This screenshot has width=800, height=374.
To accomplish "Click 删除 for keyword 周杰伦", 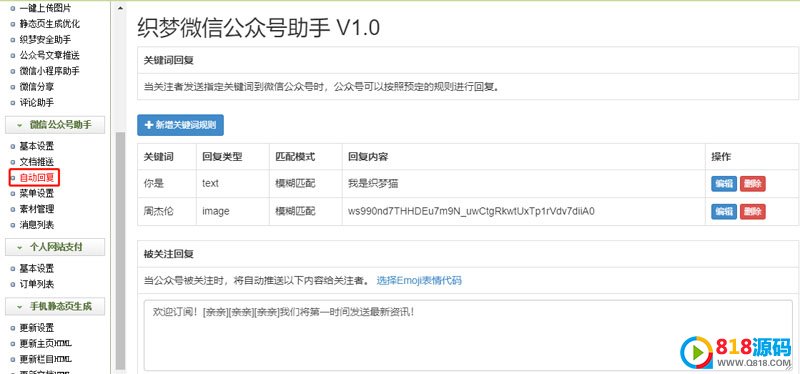I will coord(753,211).
